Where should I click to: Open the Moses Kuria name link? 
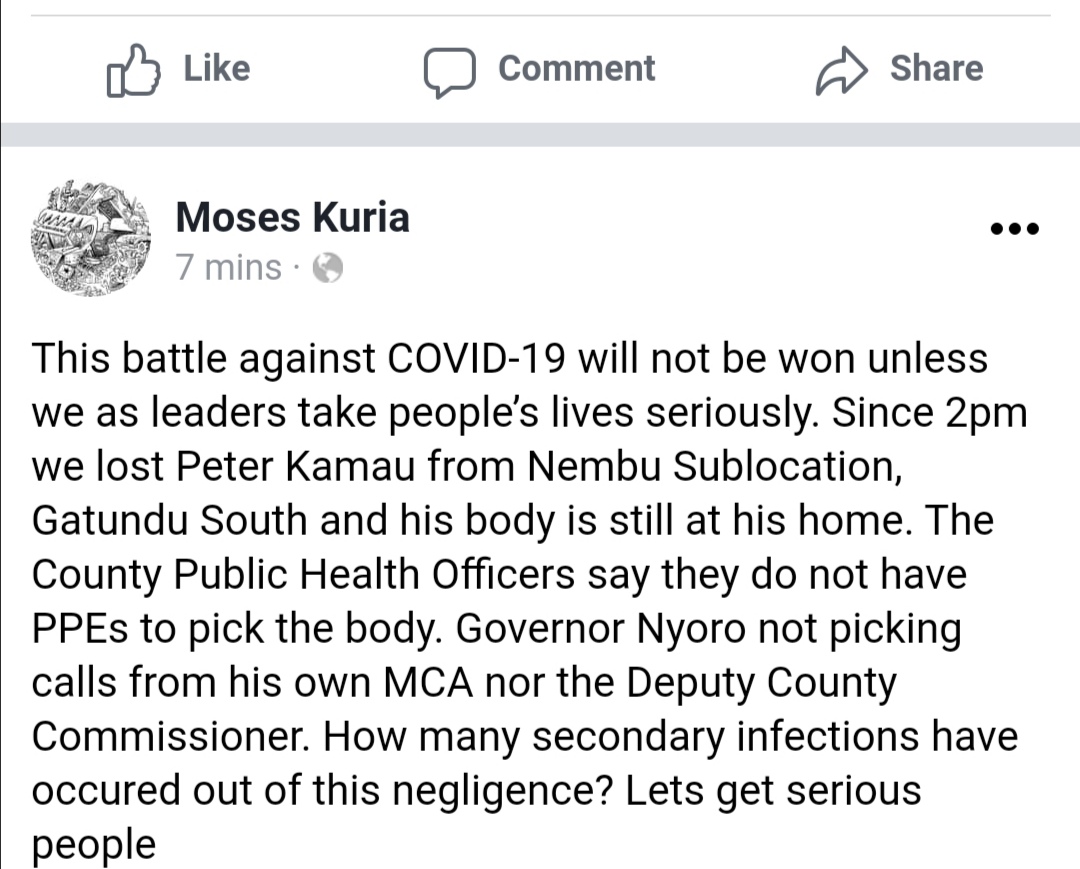[x=293, y=218]
